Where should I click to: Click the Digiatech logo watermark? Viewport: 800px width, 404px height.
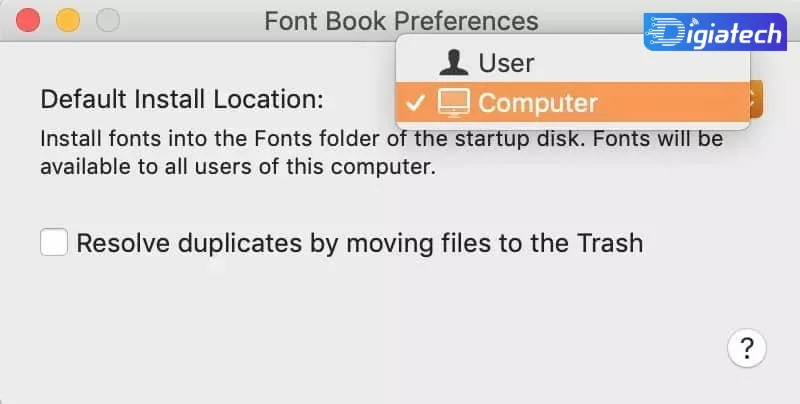click(x=715, y=32)
